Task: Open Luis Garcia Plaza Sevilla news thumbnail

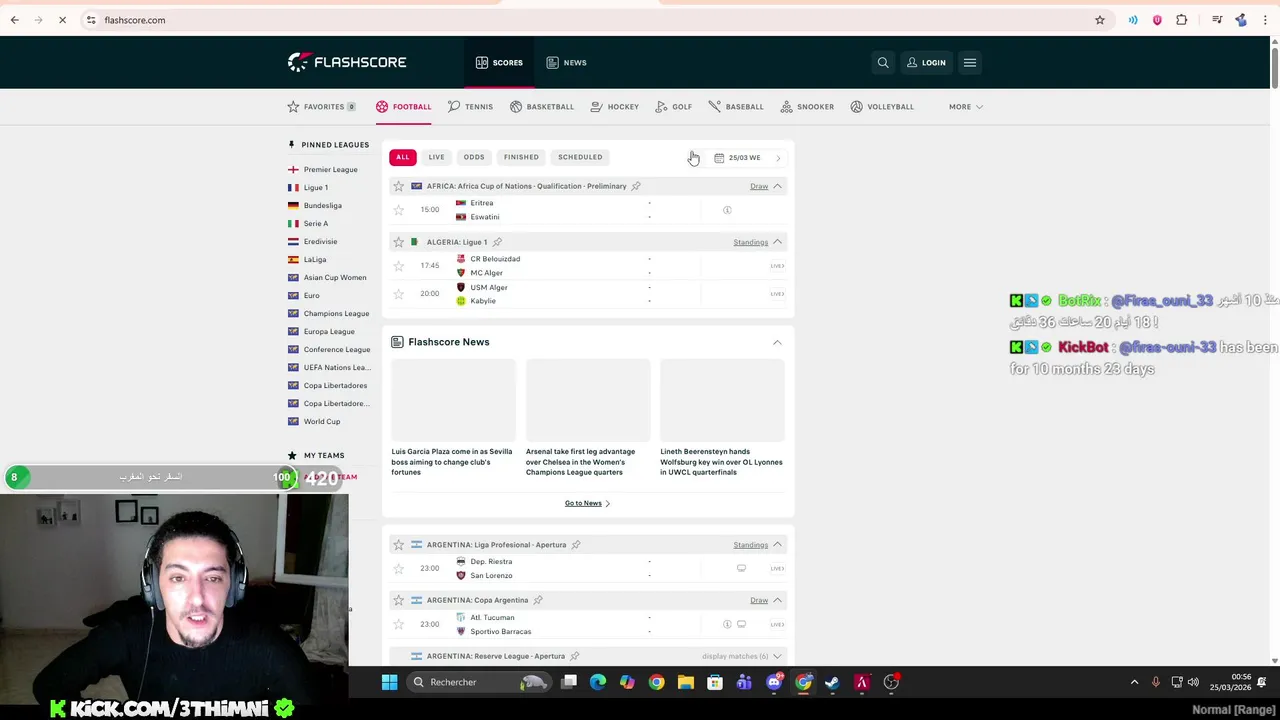Action: pos(453,400)
